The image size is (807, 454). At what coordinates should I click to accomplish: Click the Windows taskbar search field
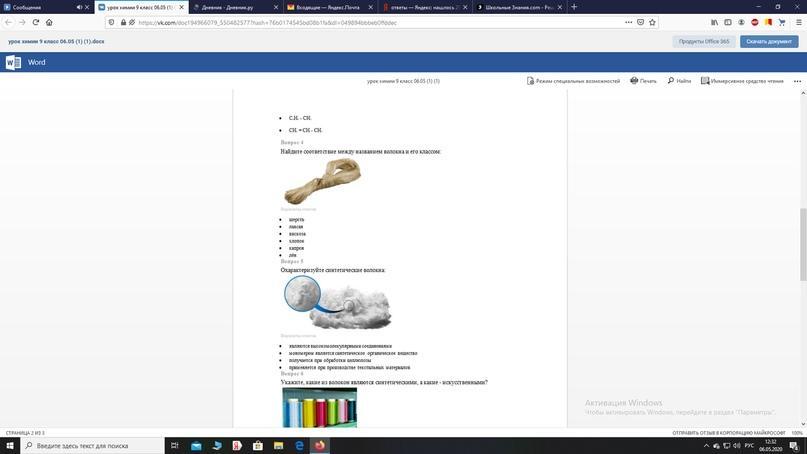point(93,446)
